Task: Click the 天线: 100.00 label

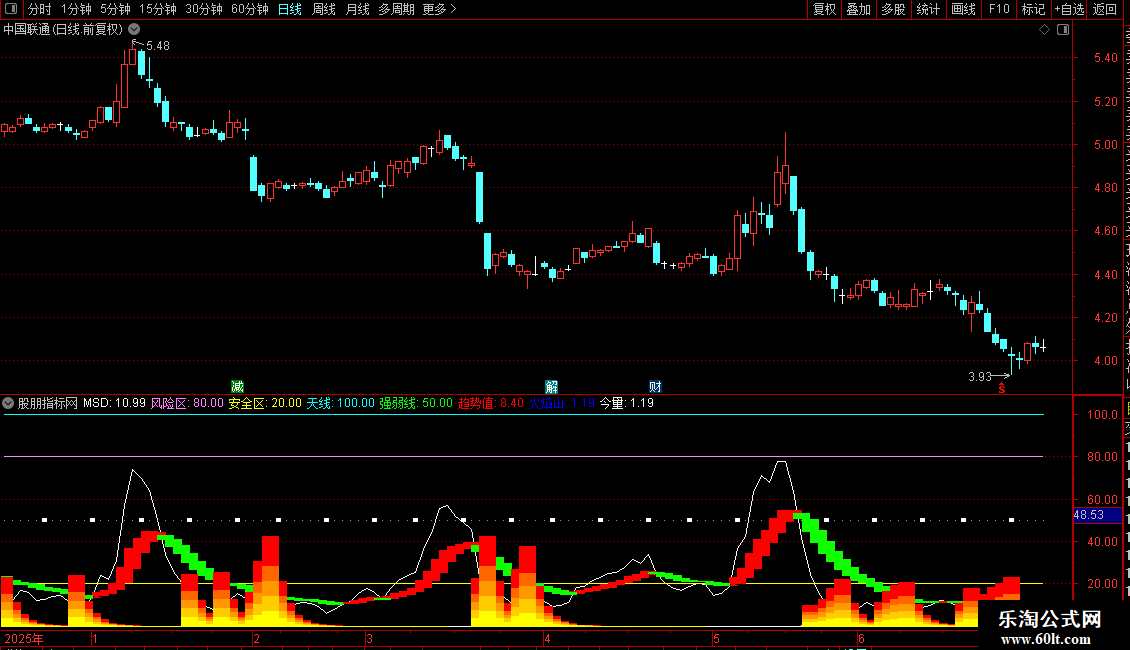Action: 340,404
